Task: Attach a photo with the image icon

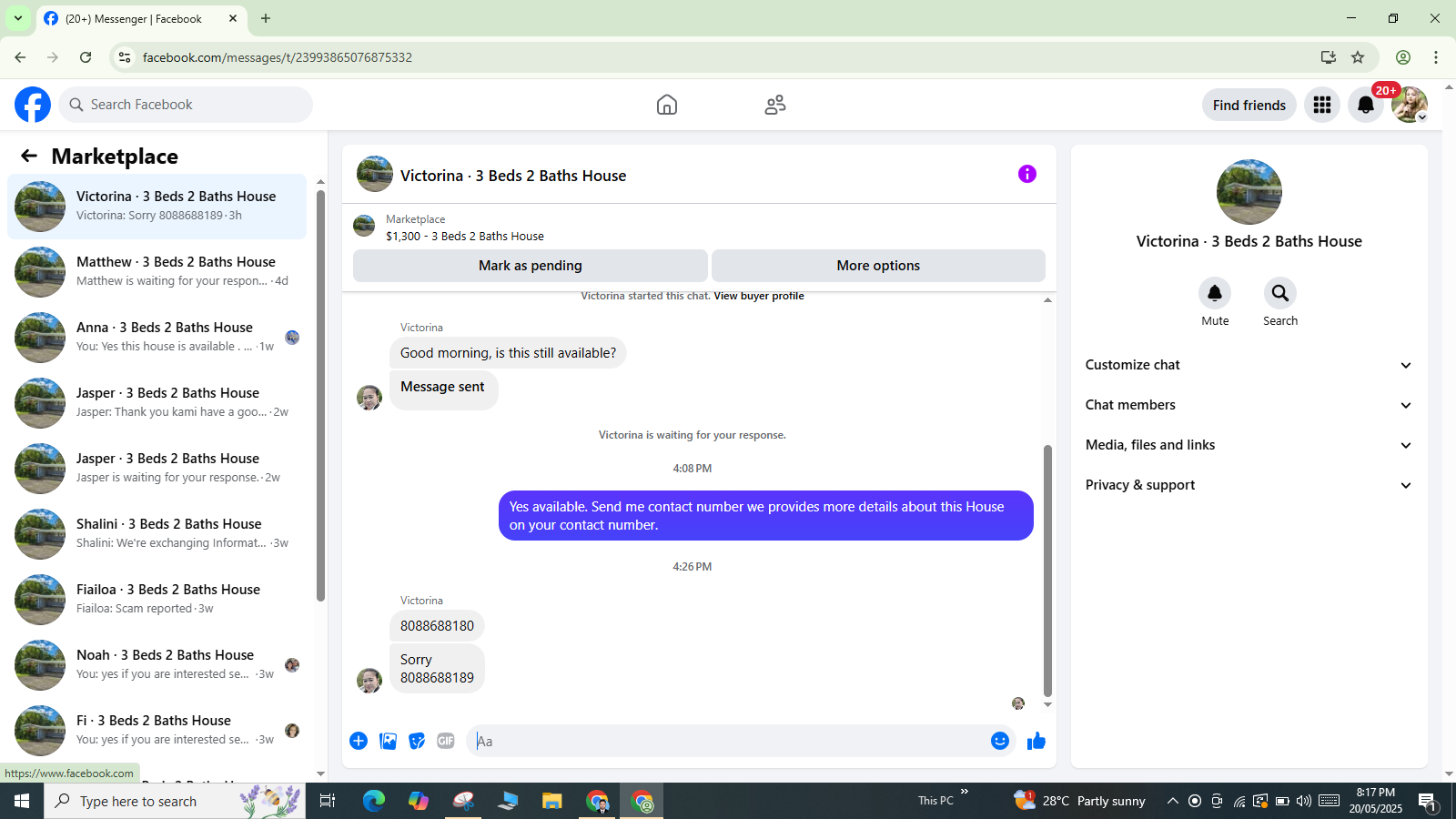Action: click(388, 741)
